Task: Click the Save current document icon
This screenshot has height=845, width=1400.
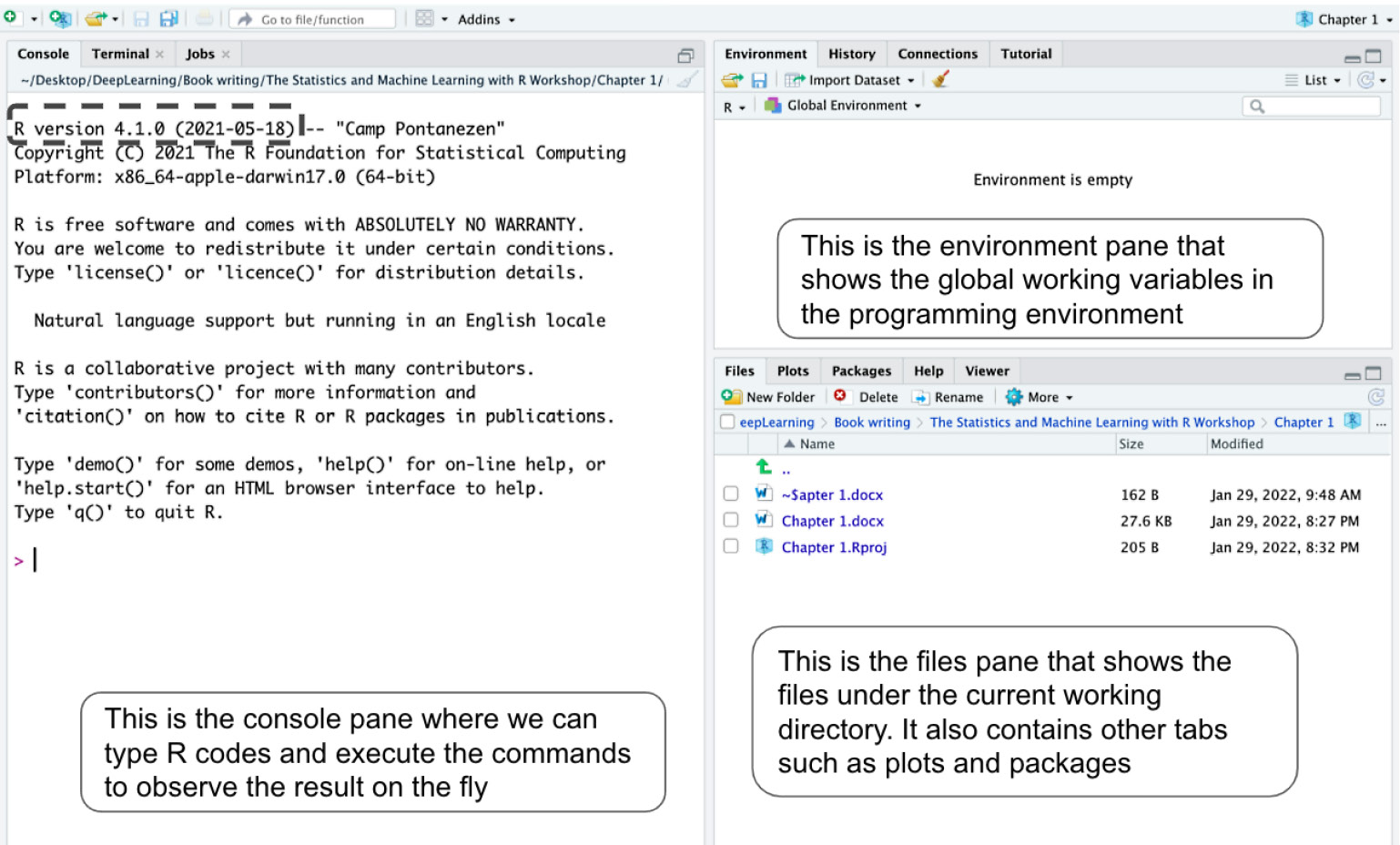Action: pyautogui.click(x=141, y=19)
